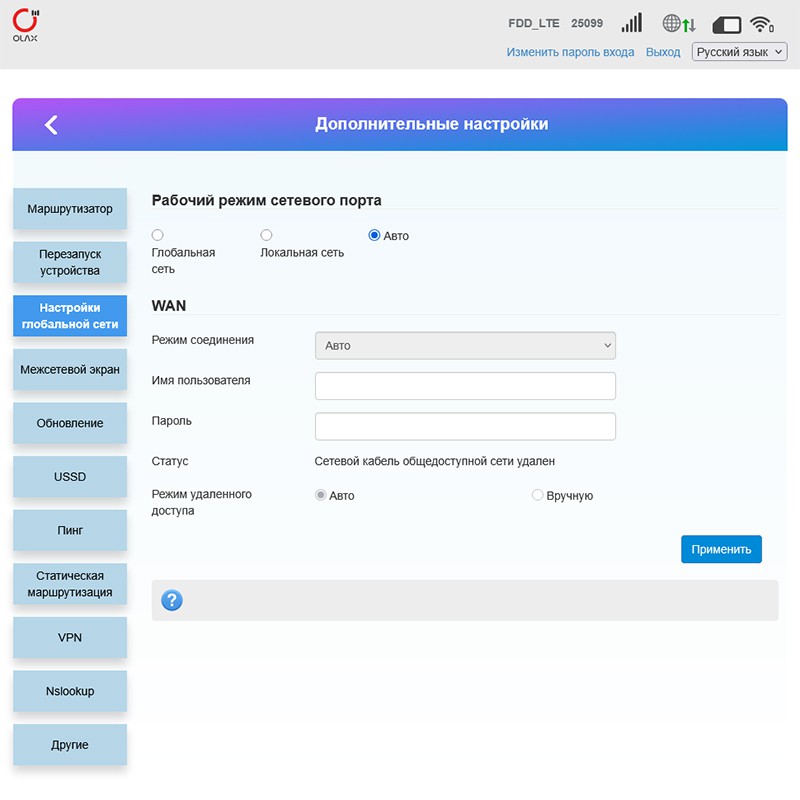Click the Изменить пароль входа link
The image size is (800, 800).
[x=570, y=52]
